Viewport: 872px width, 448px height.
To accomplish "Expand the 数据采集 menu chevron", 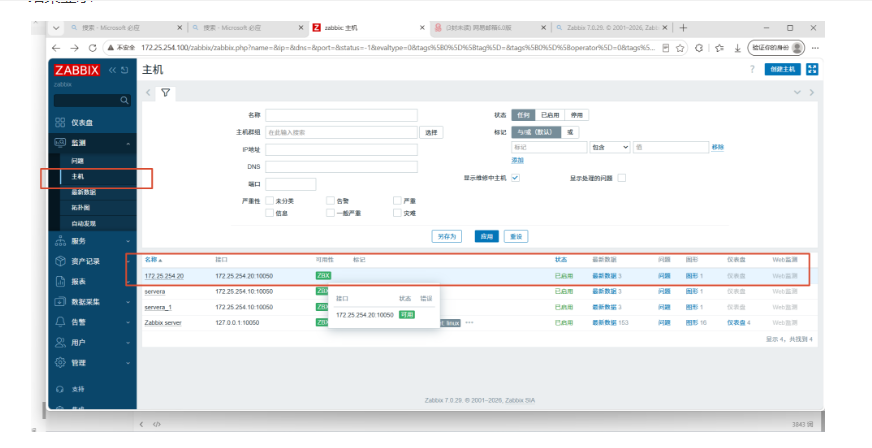I will click(128, 302).
